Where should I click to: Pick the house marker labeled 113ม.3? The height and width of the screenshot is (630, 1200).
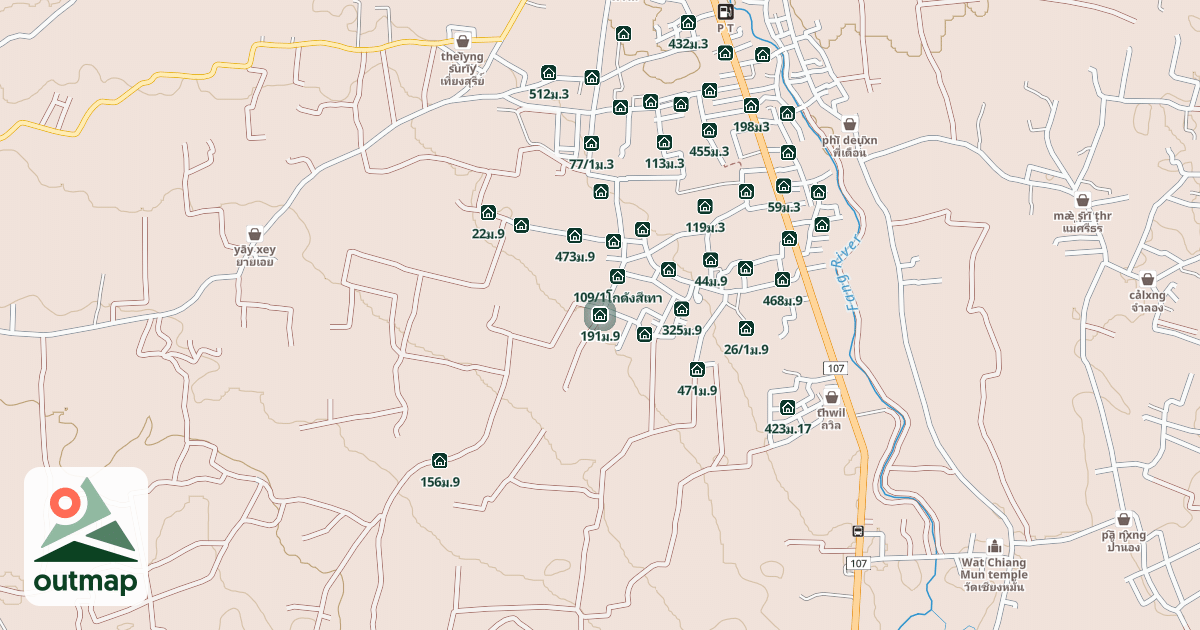pos(664,142)
